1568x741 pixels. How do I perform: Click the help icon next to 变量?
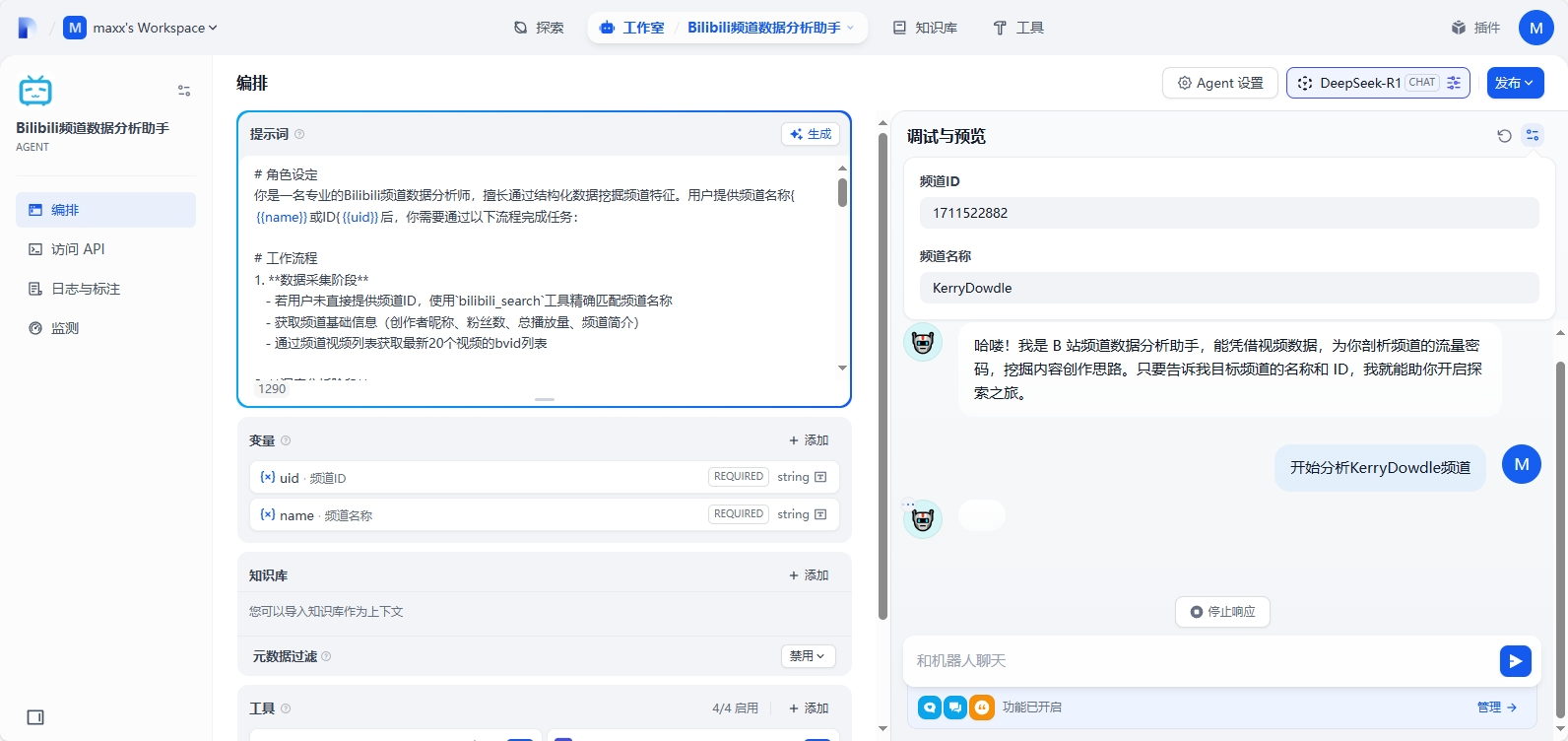[x=286, y=440]
